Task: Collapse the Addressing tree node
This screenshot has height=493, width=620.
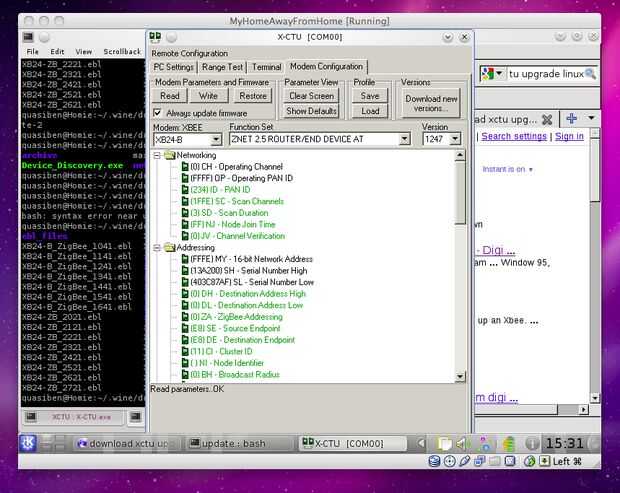Action: (157, 247)
